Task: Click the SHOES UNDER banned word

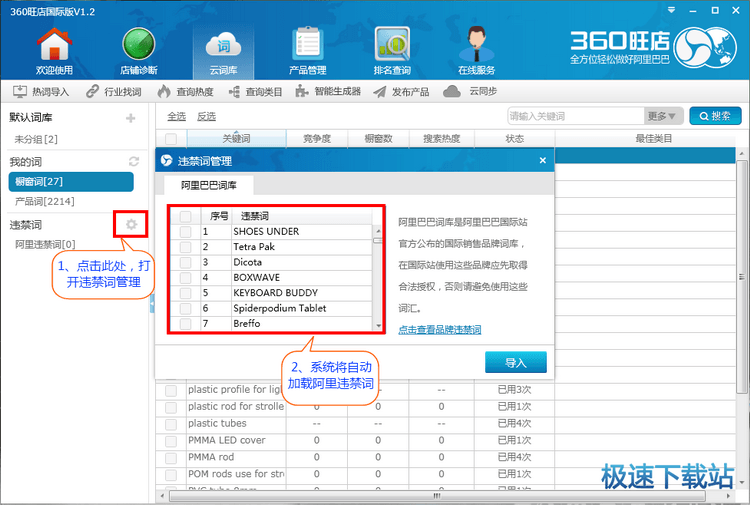Action: pos(266,231)
